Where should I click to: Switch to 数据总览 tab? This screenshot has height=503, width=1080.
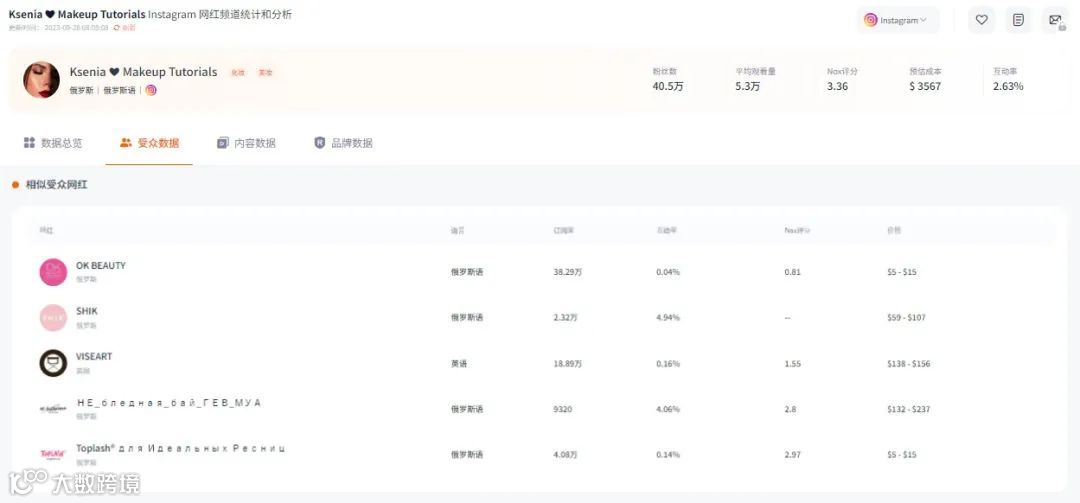pyautogui.click(x=53, y=143)
